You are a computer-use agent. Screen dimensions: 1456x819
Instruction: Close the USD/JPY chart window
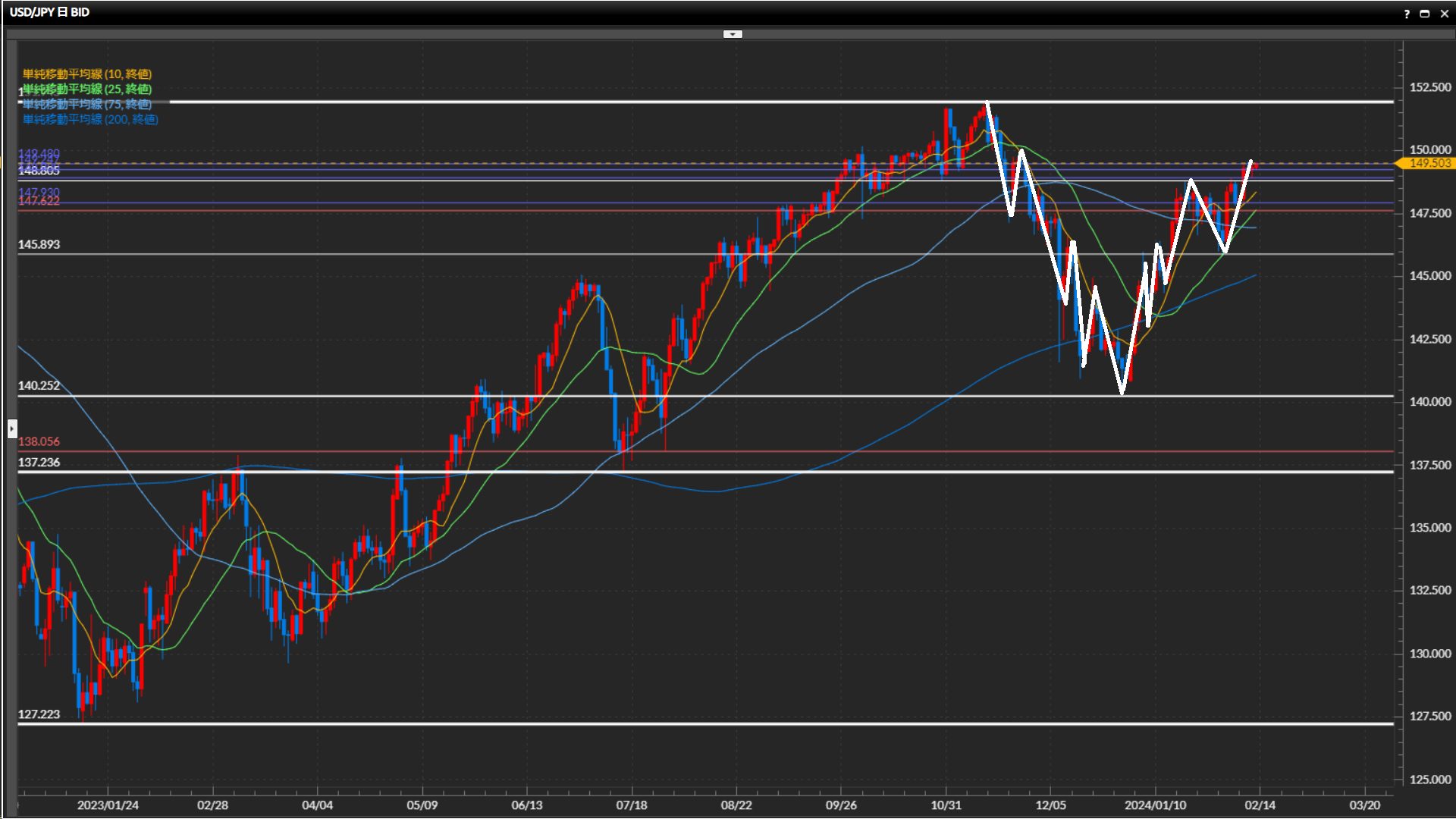pos(1444,14)
